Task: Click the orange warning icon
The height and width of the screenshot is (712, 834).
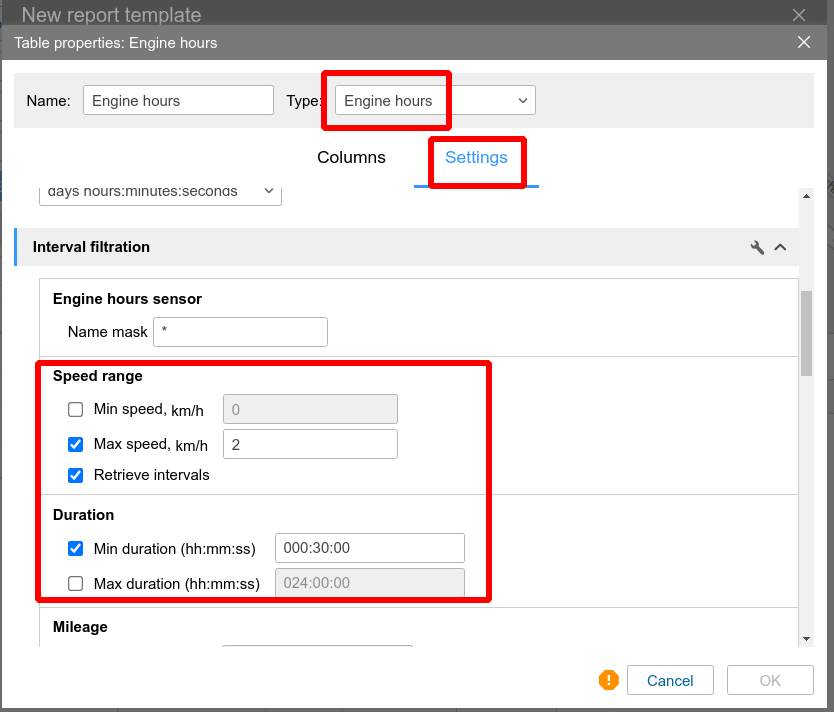Action: [x=609, y=680]
